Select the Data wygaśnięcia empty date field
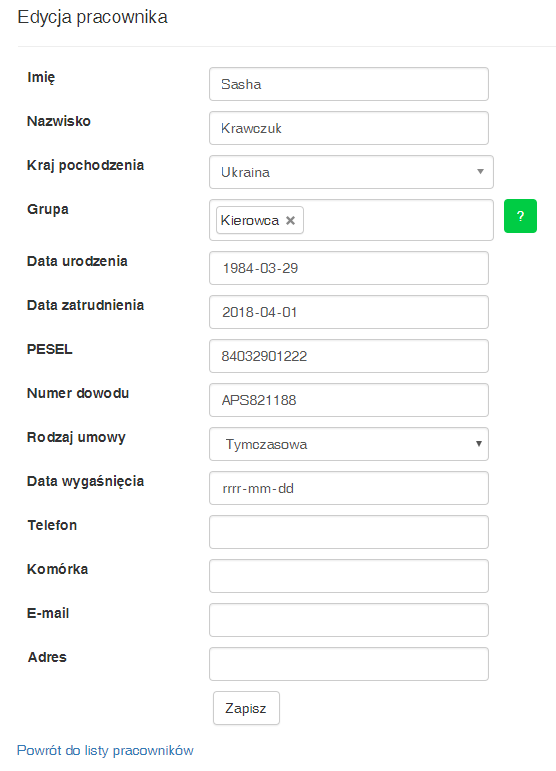Screen dimensions: 556x771 (349, 488)
